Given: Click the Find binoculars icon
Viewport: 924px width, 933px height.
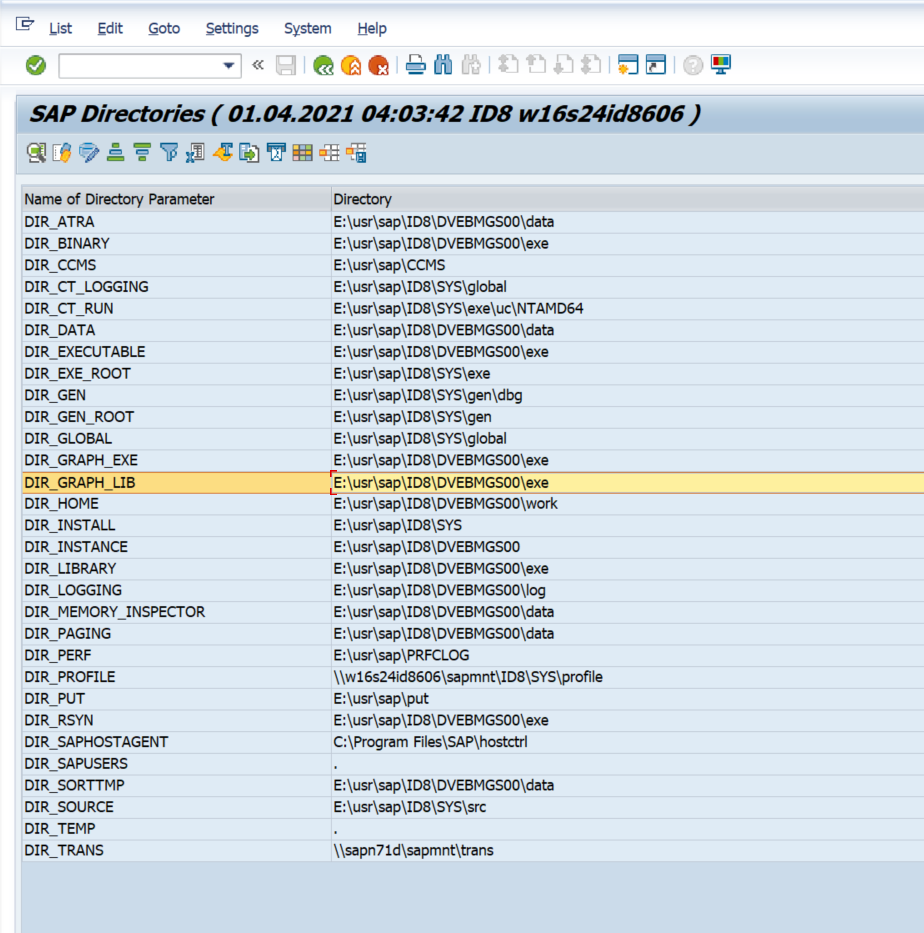Looking at the screenshot, I should click(443, 66).
